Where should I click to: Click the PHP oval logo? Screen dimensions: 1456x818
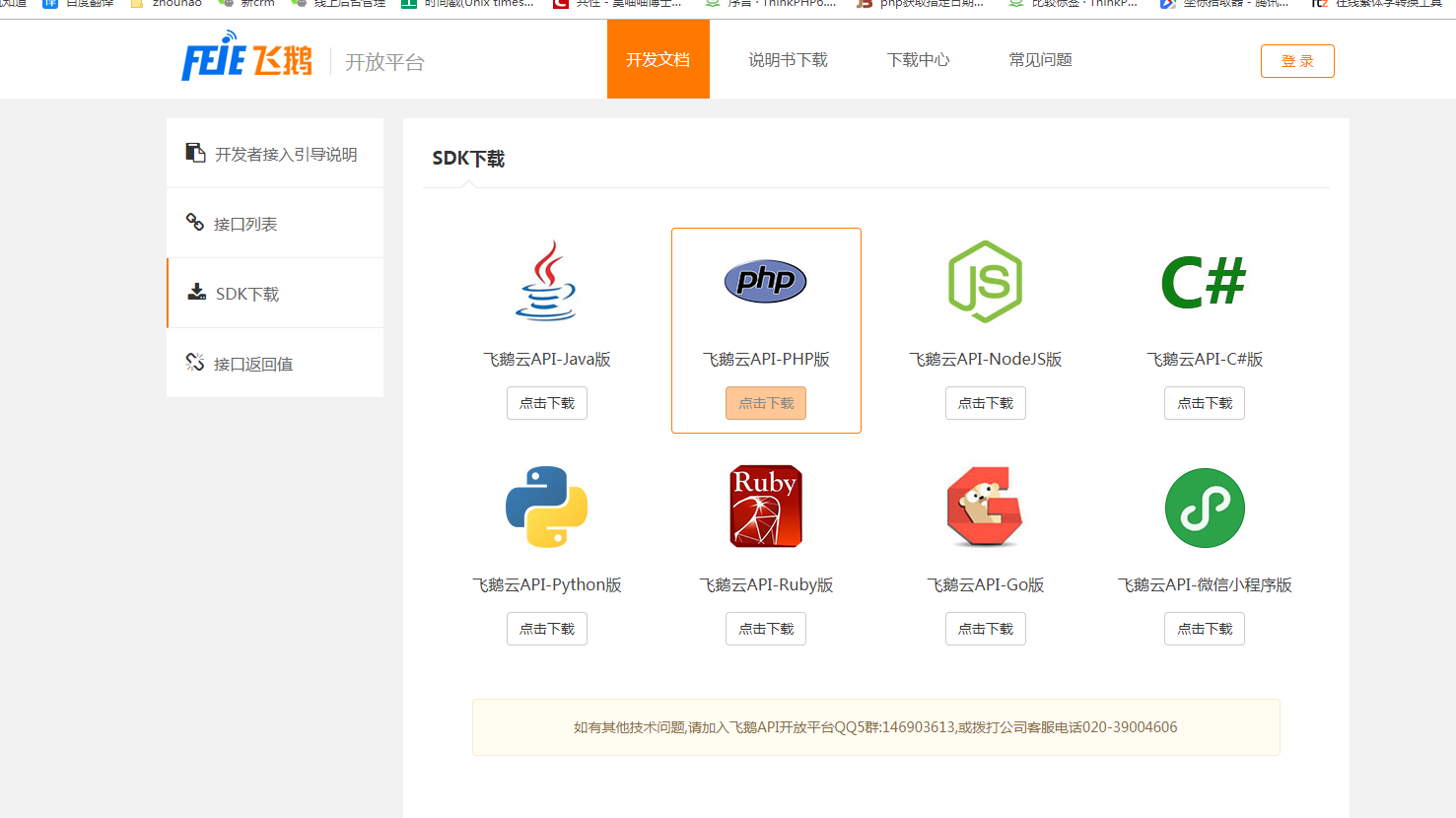[766, 281]
